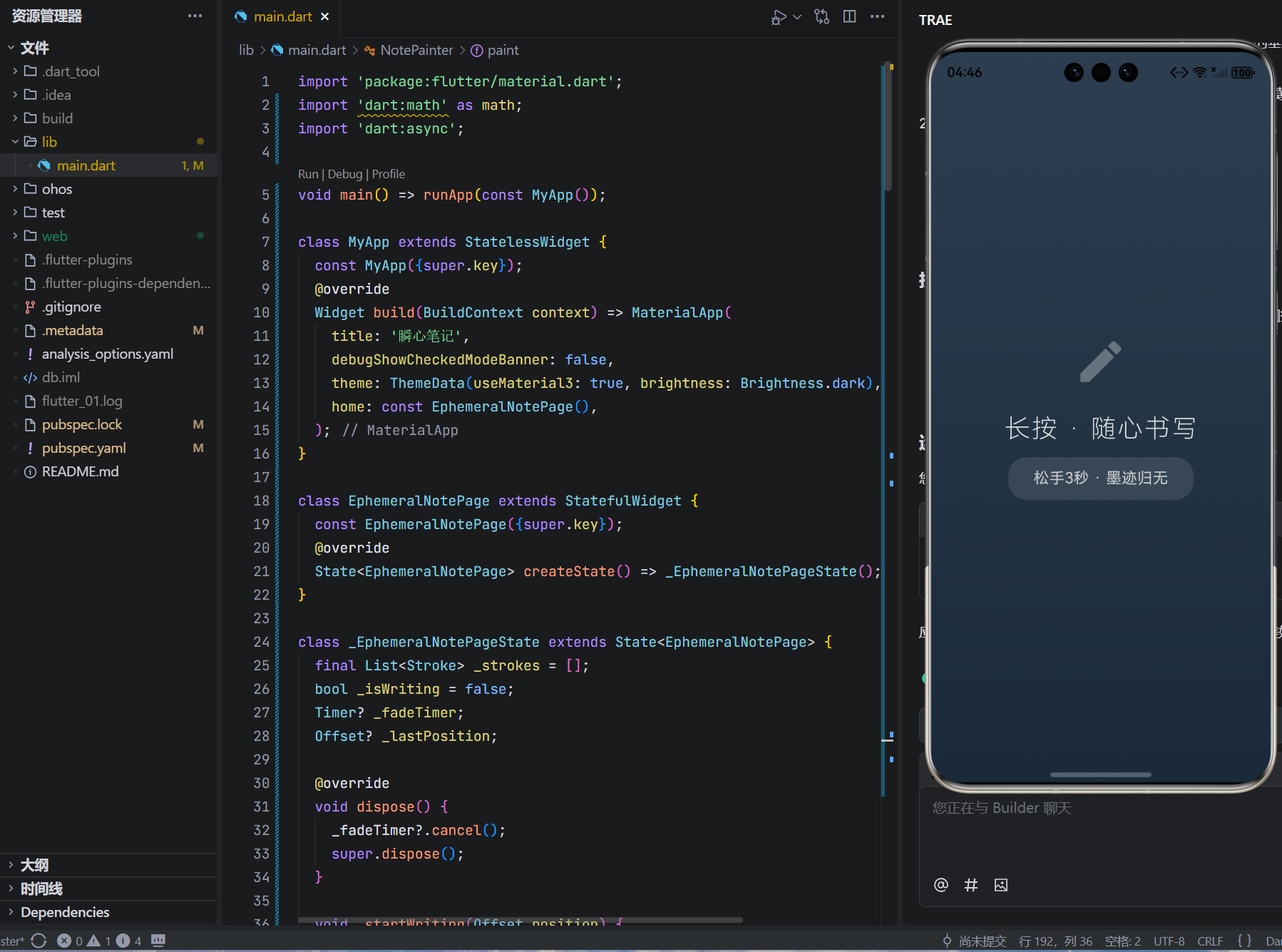Click 尚未提交 commit status in status bar

[974, 941]
